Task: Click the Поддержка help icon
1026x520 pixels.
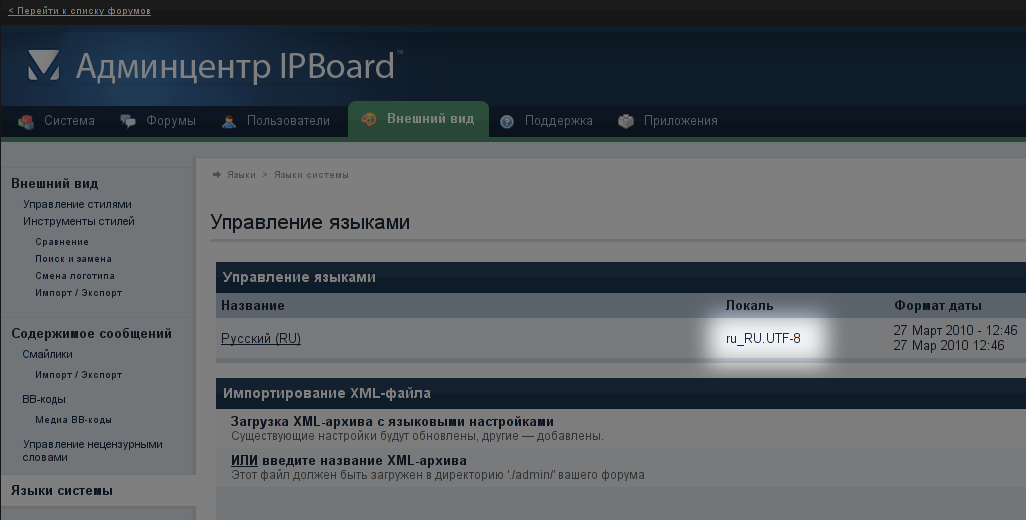Action: (x=507, y=121)
